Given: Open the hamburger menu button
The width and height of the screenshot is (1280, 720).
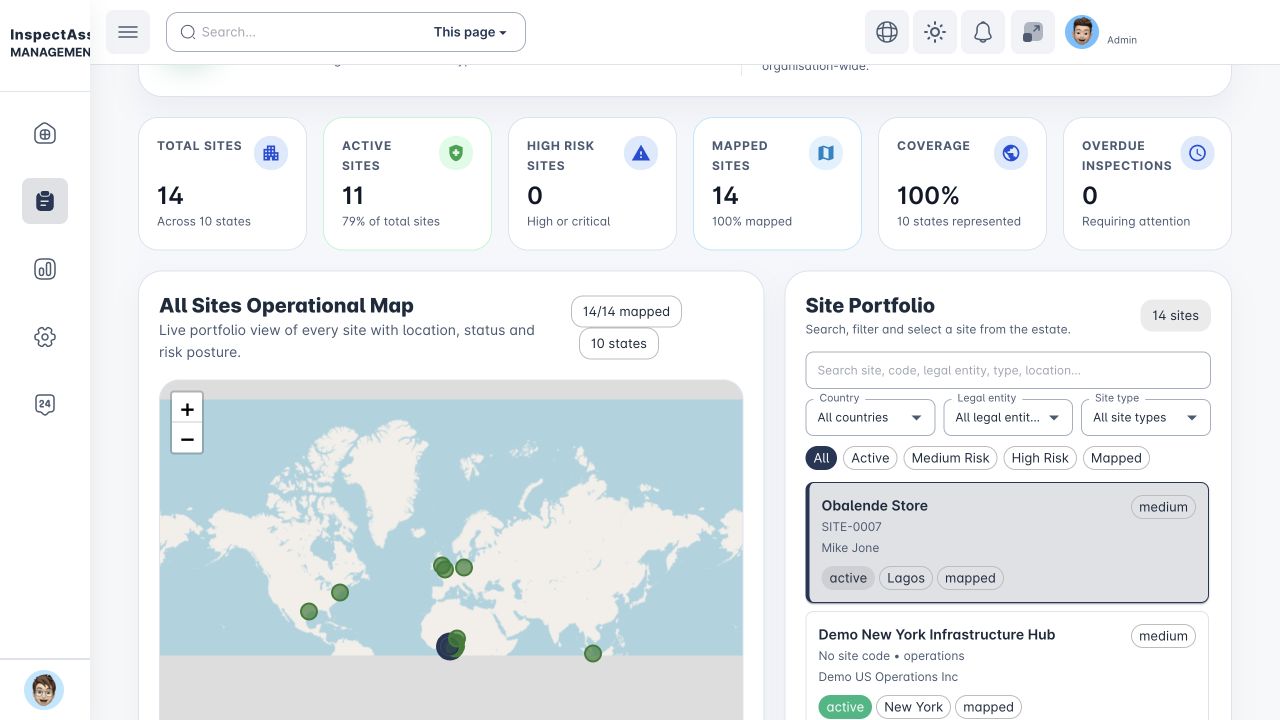Looking at the screenshot, I should pyautogui.click(x=127, y=32).
